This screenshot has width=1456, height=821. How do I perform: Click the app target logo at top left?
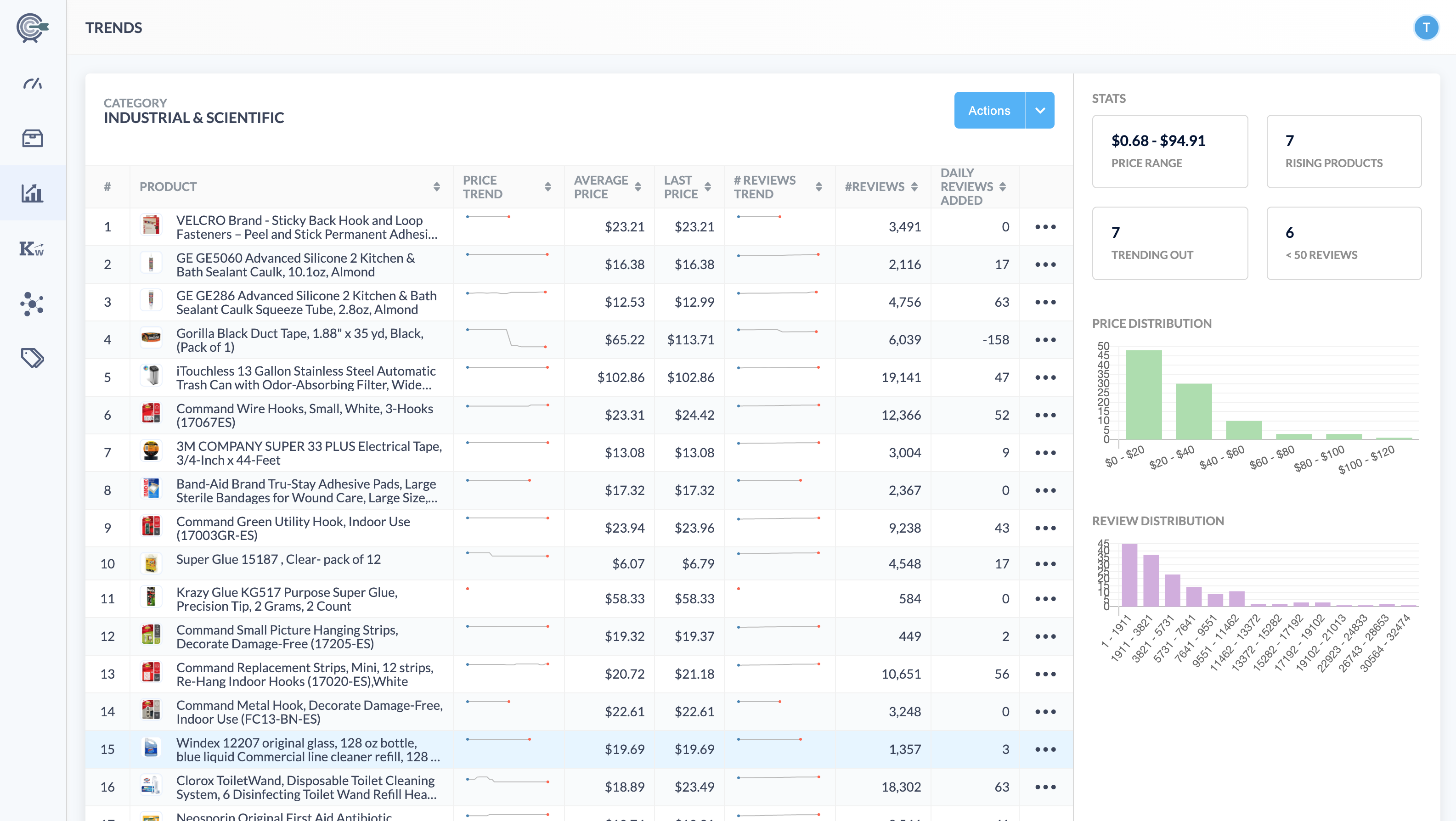32,28
